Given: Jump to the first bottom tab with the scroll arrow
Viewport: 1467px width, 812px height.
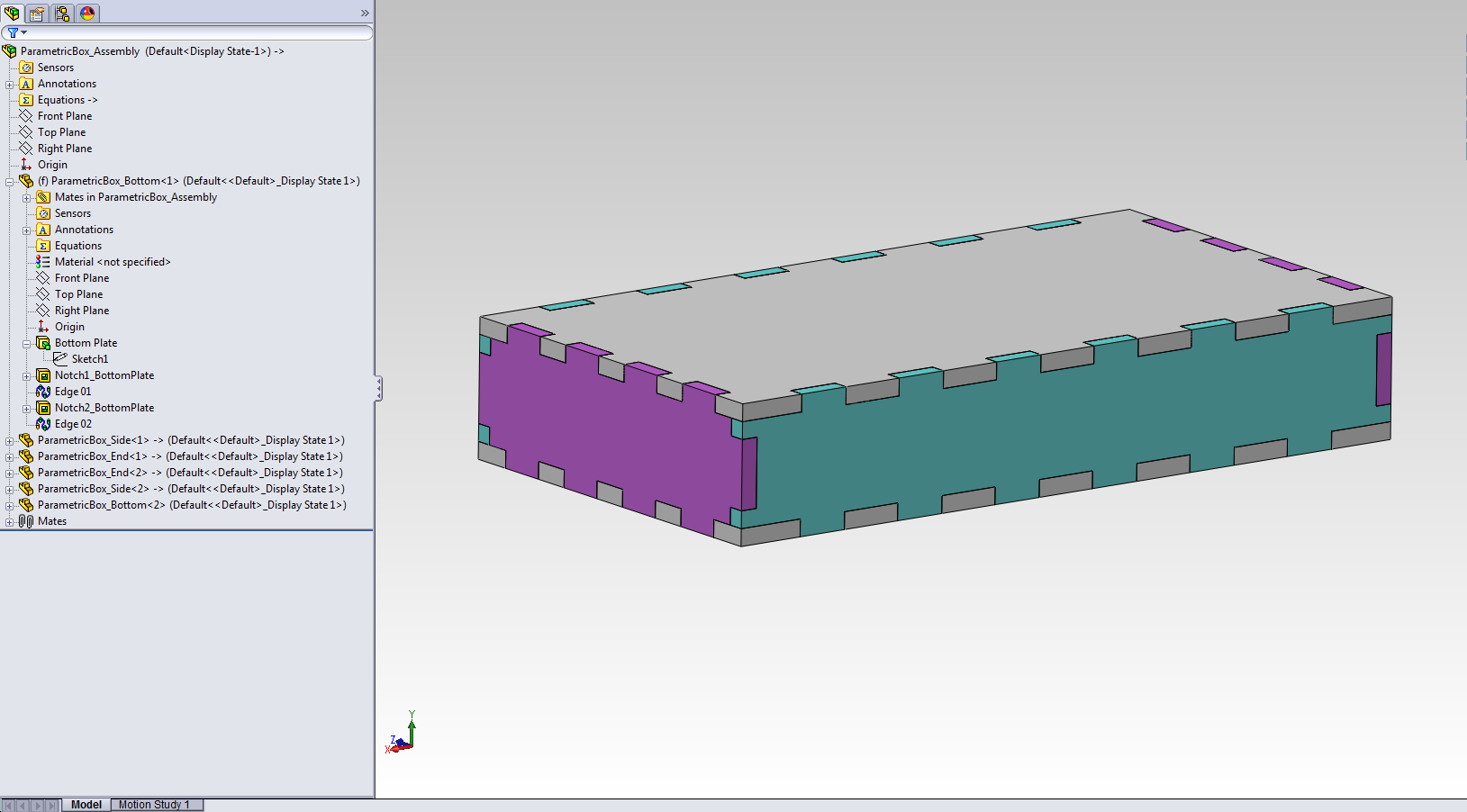Looking at the screenshot, I should tap(8, 805).
